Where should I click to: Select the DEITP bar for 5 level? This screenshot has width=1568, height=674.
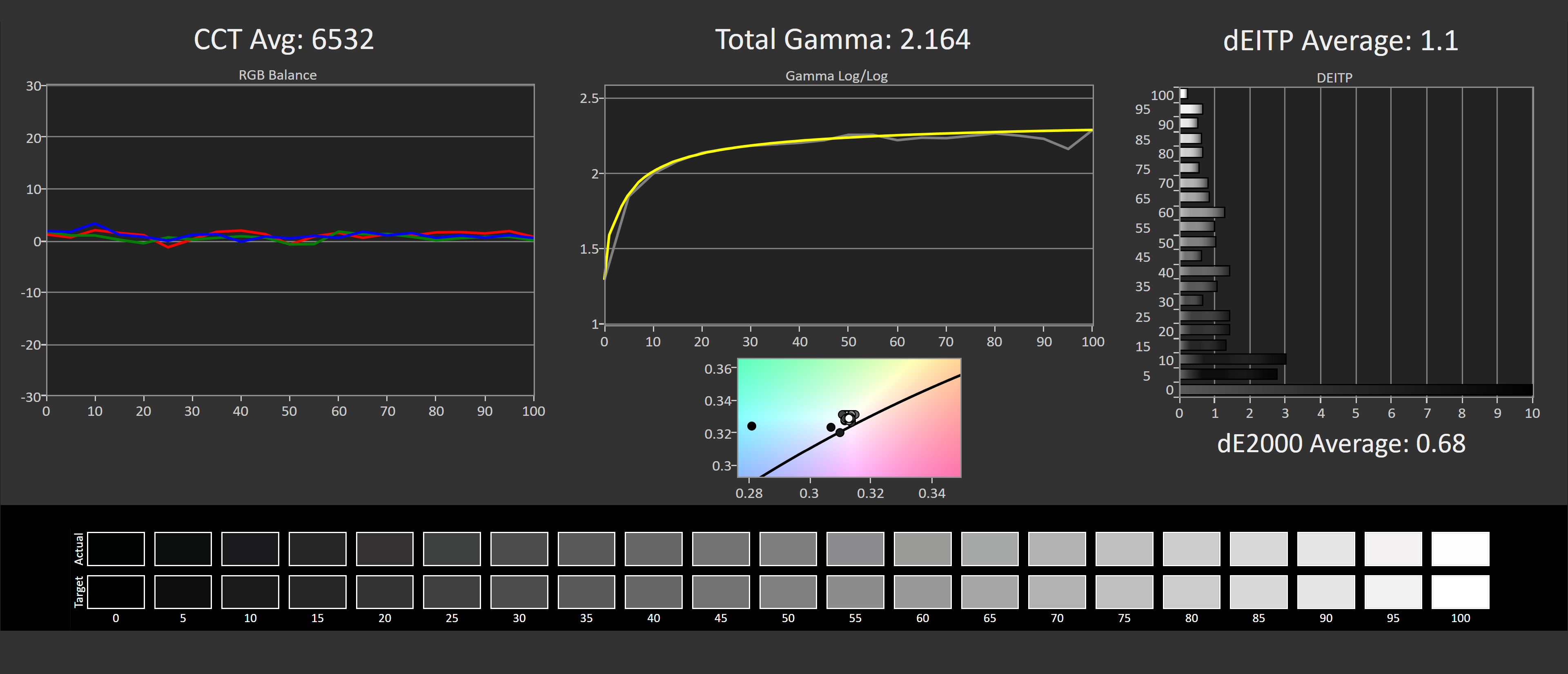(1228, 375)
